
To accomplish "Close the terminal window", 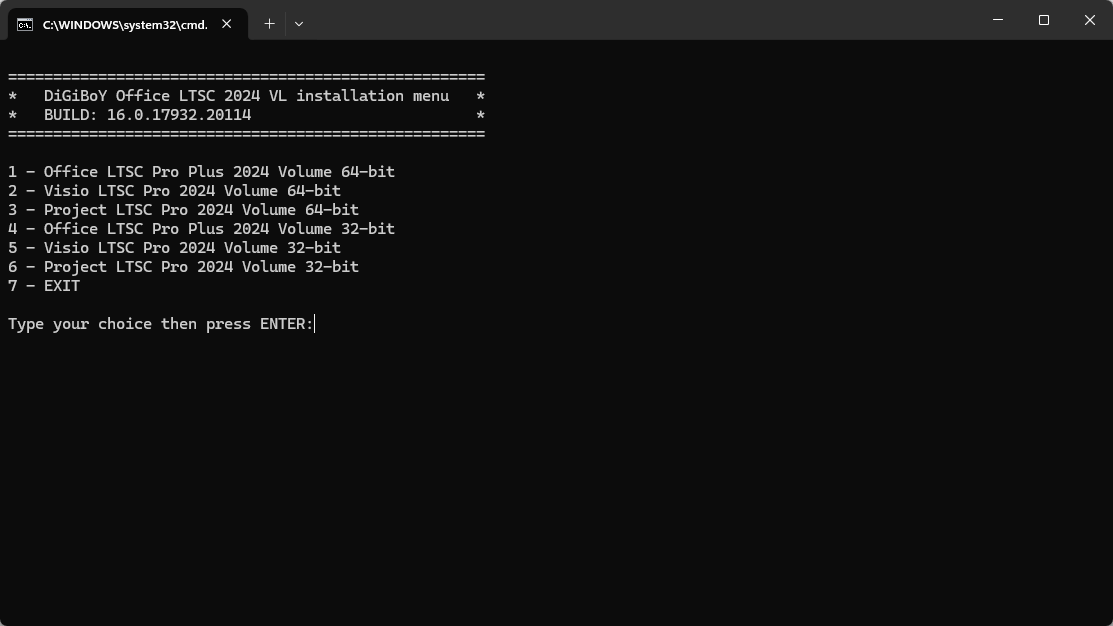I will 1090,20.
